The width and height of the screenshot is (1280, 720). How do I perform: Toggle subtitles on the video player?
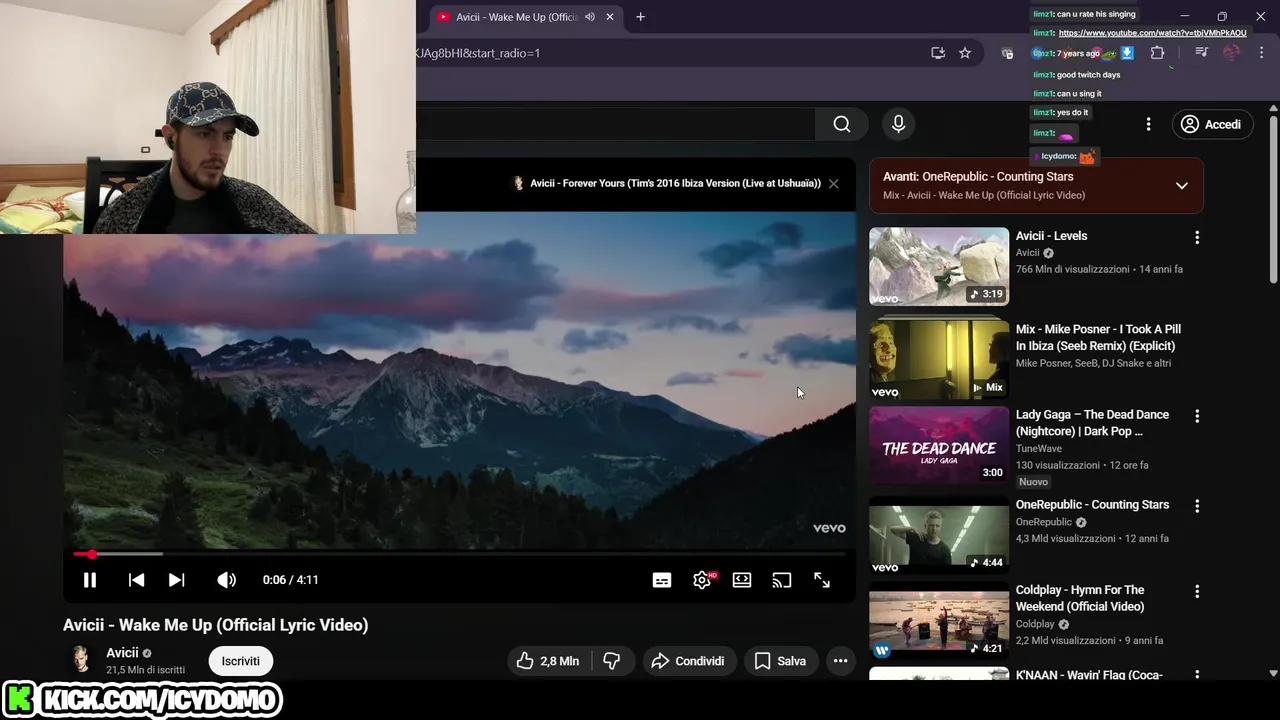click(662, 580)
